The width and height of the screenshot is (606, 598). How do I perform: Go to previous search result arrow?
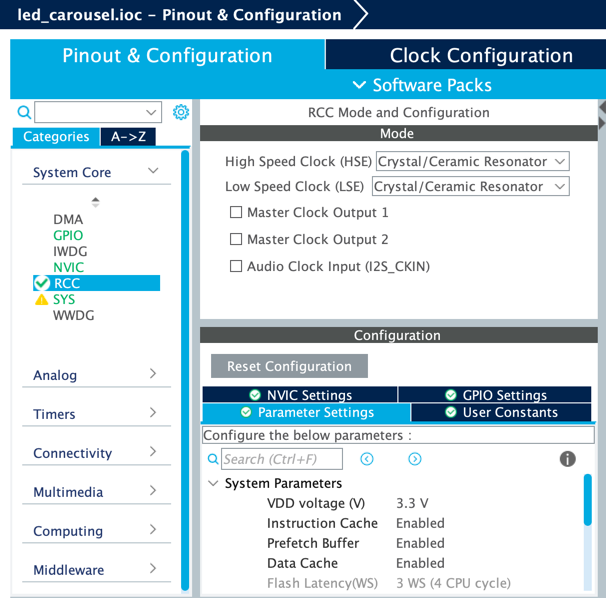coord(367,459)
